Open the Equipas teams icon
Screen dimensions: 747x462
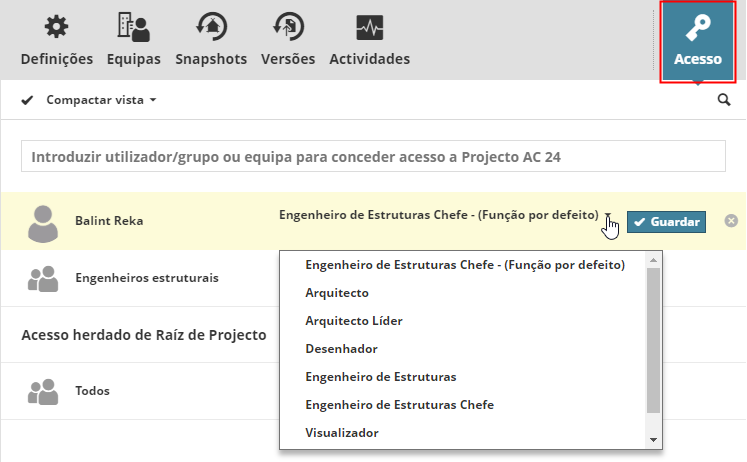click(133, 28)
